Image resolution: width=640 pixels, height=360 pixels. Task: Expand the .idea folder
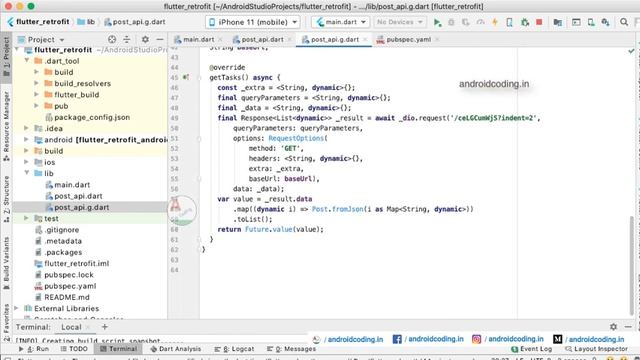click(x=27, y=128)
